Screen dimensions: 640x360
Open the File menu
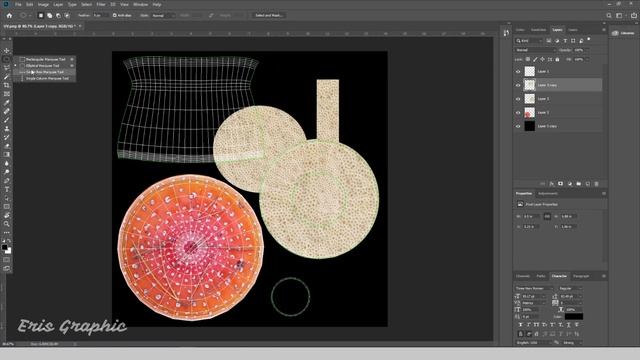(18, 4)
